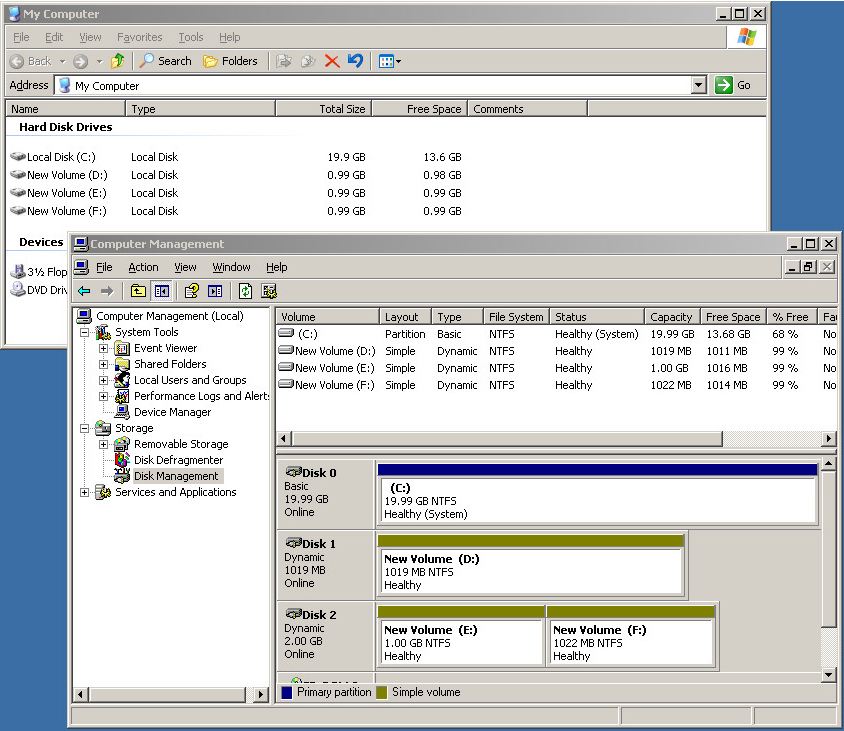Toggle the Folders pane in My Computer

(x=230, y=61)
